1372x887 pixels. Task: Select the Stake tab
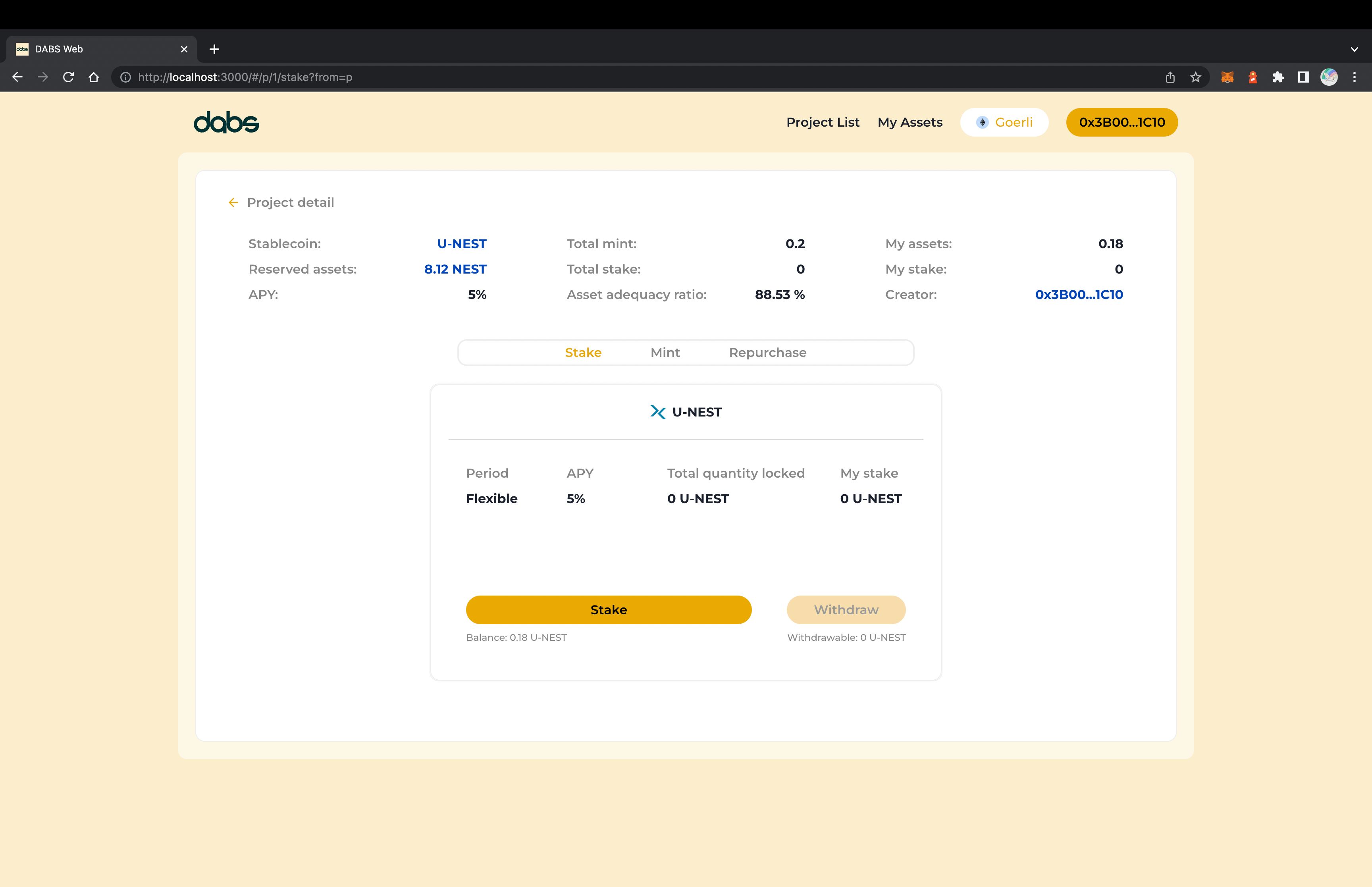coord(583,353)
